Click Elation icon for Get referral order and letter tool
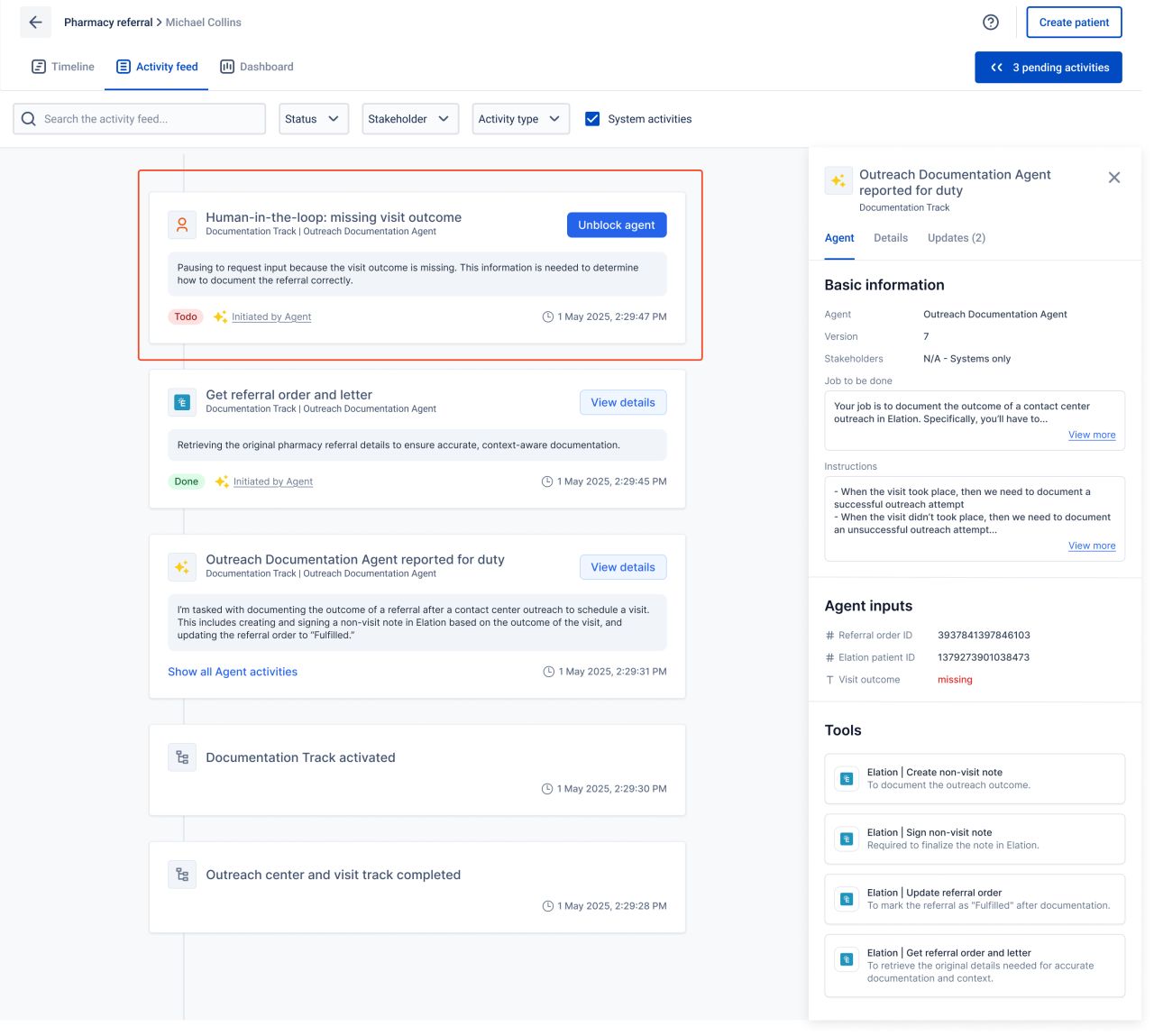1154x1036 pixels. coord(847,959)
